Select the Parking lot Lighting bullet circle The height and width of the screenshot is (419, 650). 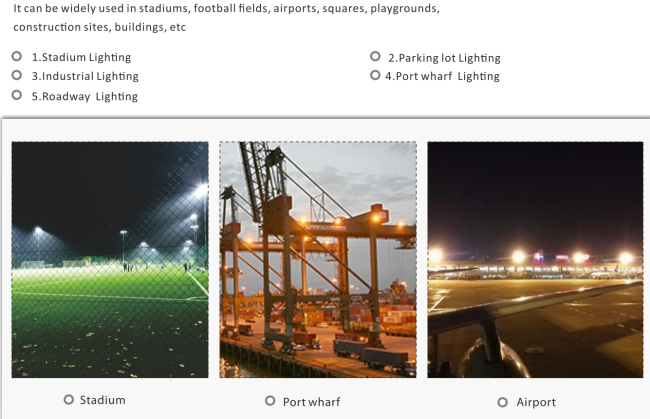tap(375, 56)
